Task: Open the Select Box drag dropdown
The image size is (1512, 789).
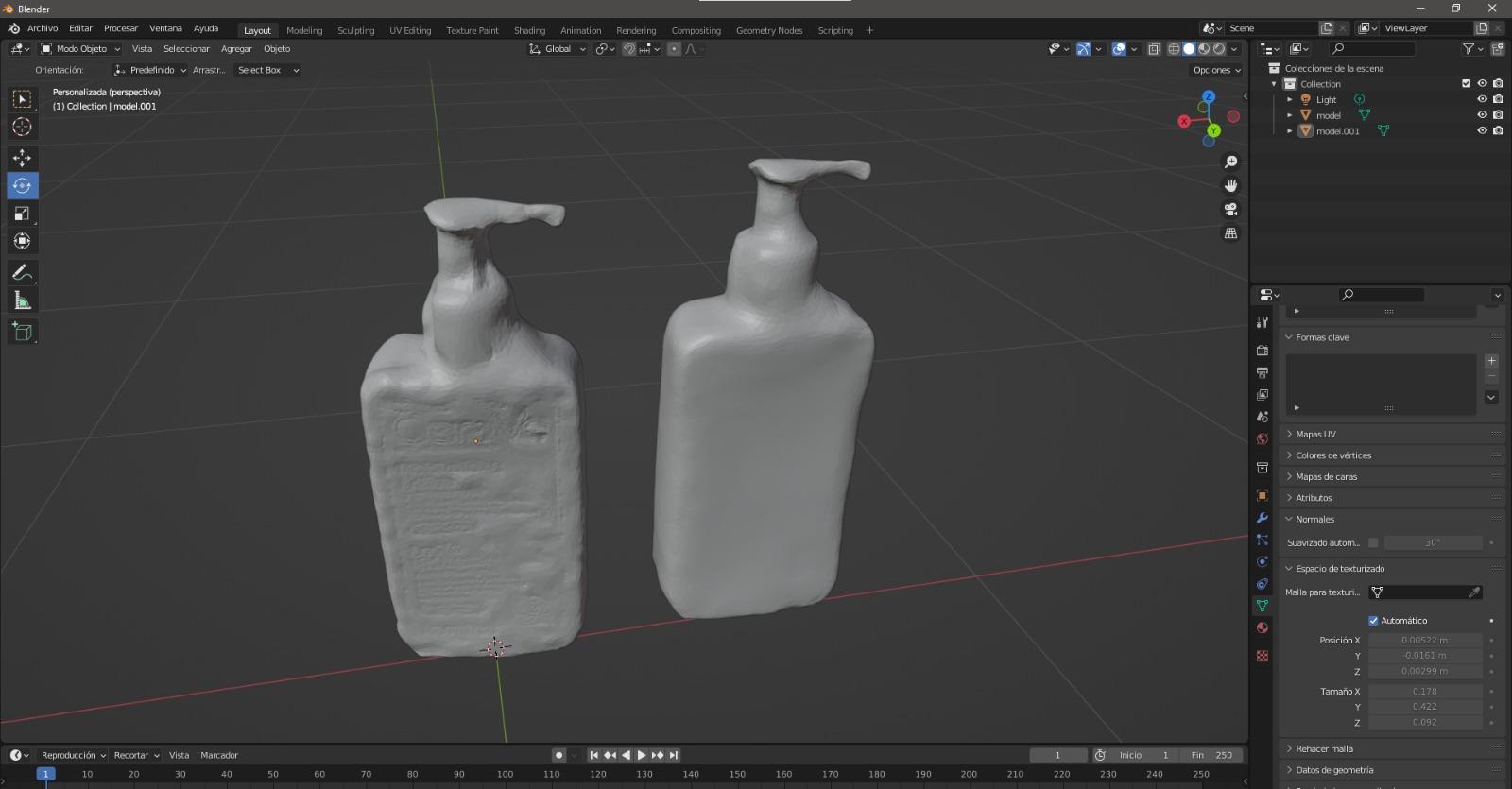Action: tap(267, 70)
